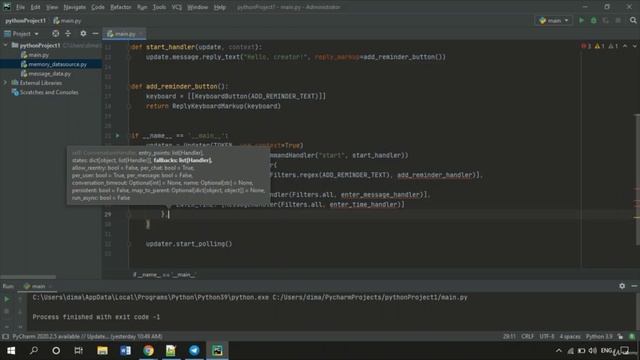640x360 pixels.
Task: Open Telegram from the taskbar
Action: (194, 351)
